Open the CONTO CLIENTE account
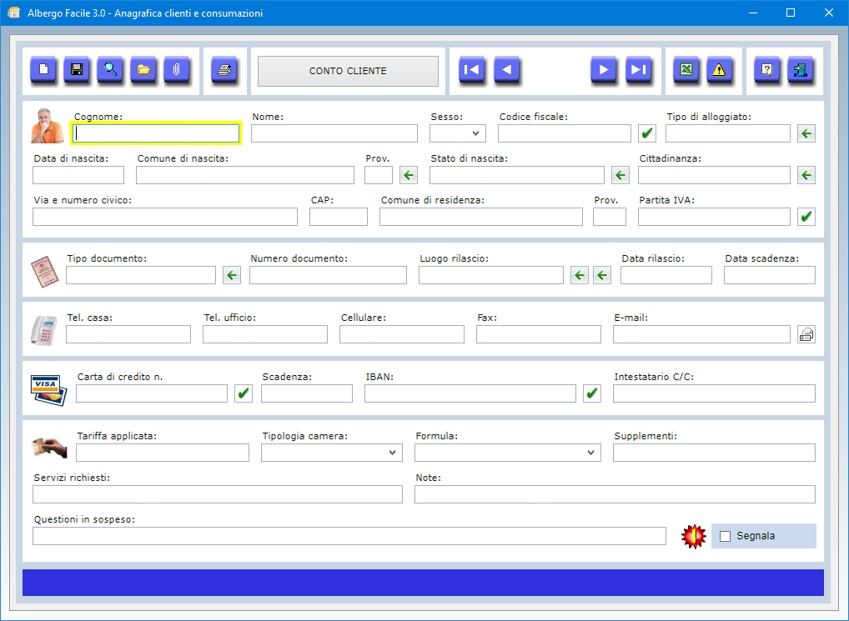The width and height of the screenshot is (849, 621). (348, 71)
